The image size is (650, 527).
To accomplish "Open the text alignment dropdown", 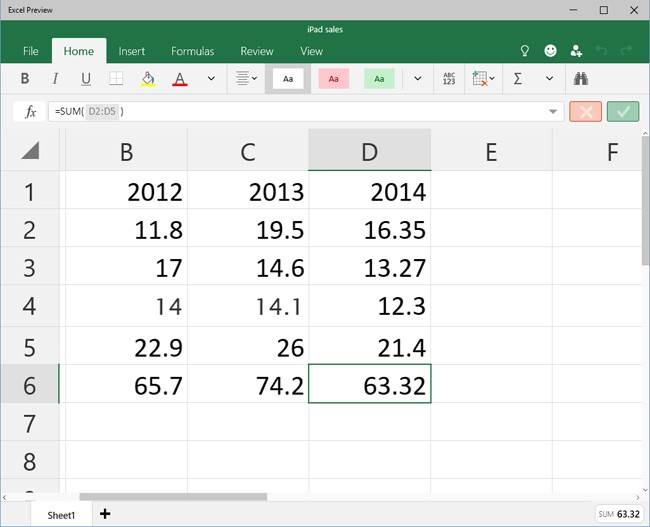I will pos(246,78).
